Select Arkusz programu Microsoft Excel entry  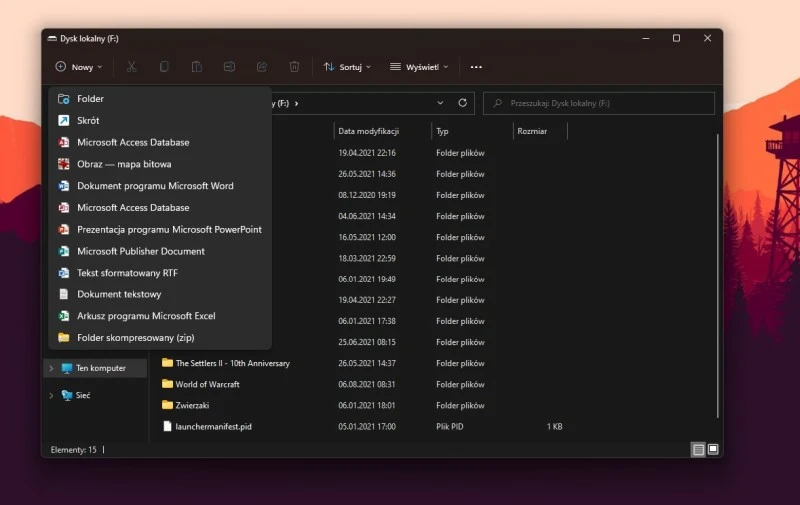pos(146,316)
